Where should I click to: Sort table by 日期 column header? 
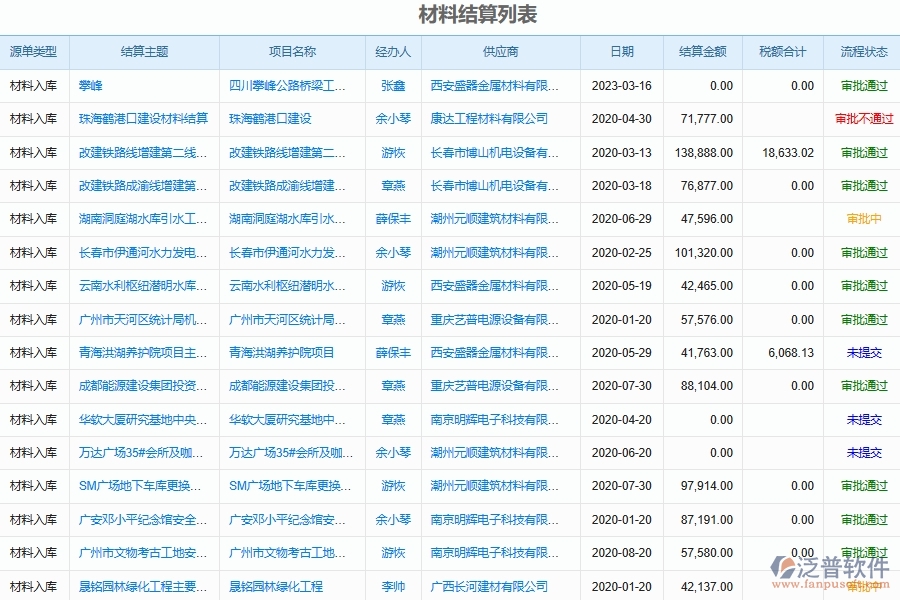pyautogui.click(x=620, y=51)
